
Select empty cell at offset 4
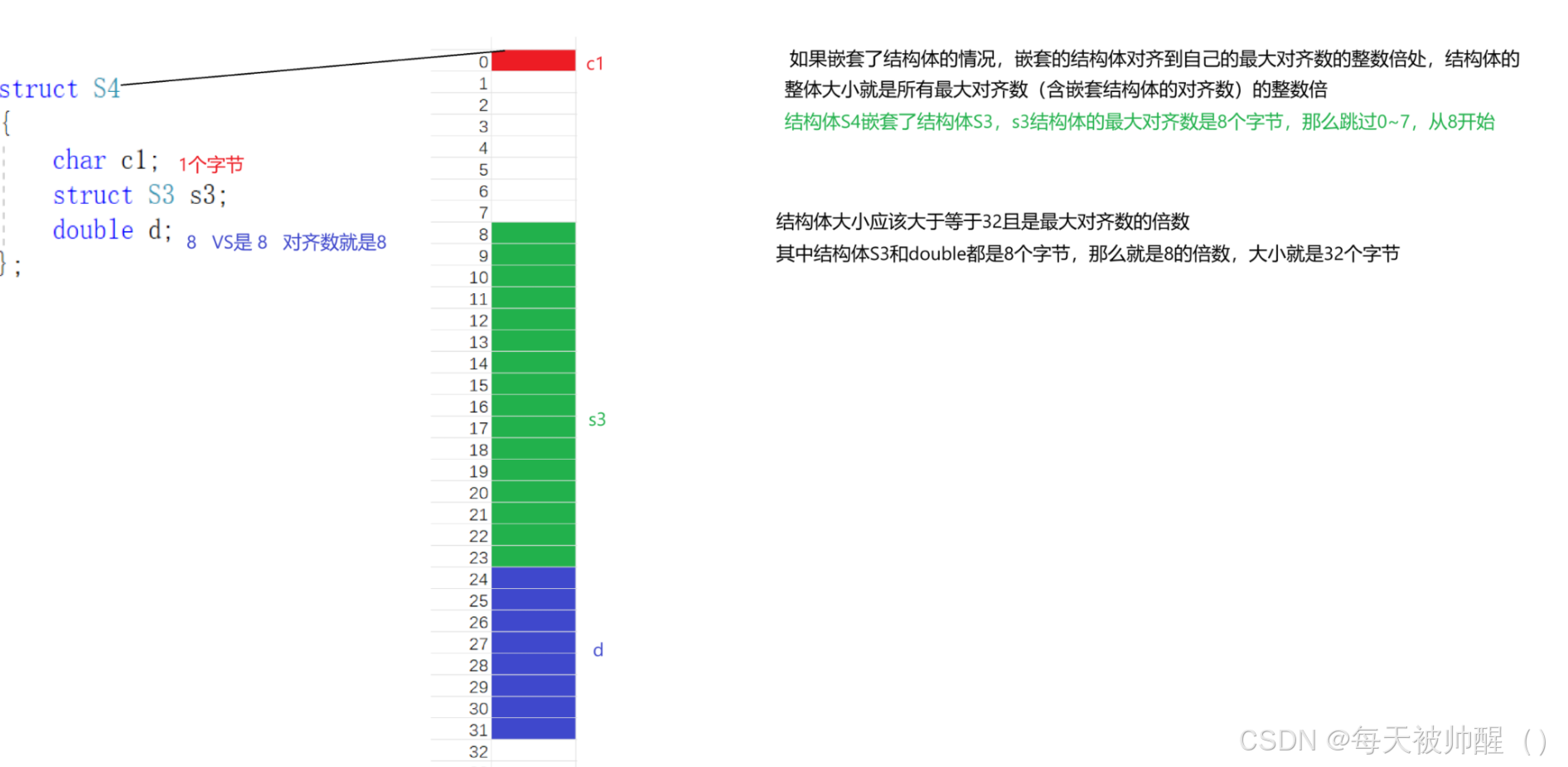533,147
